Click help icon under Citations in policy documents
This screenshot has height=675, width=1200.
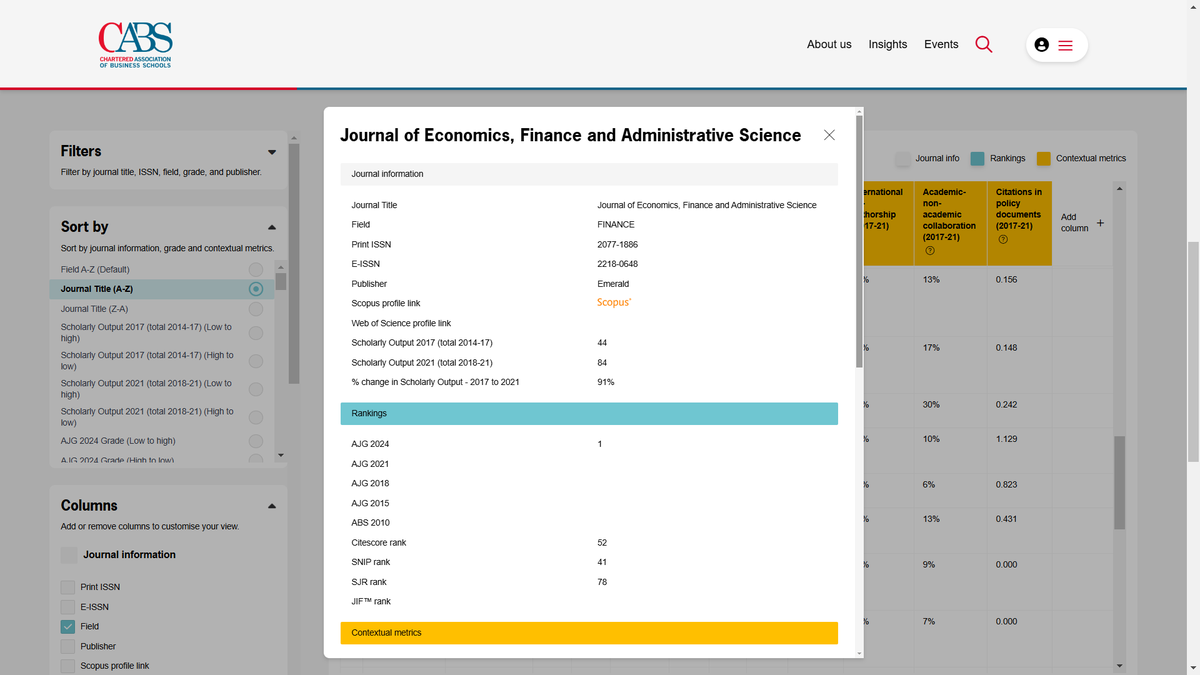[x=1002, y=238]
